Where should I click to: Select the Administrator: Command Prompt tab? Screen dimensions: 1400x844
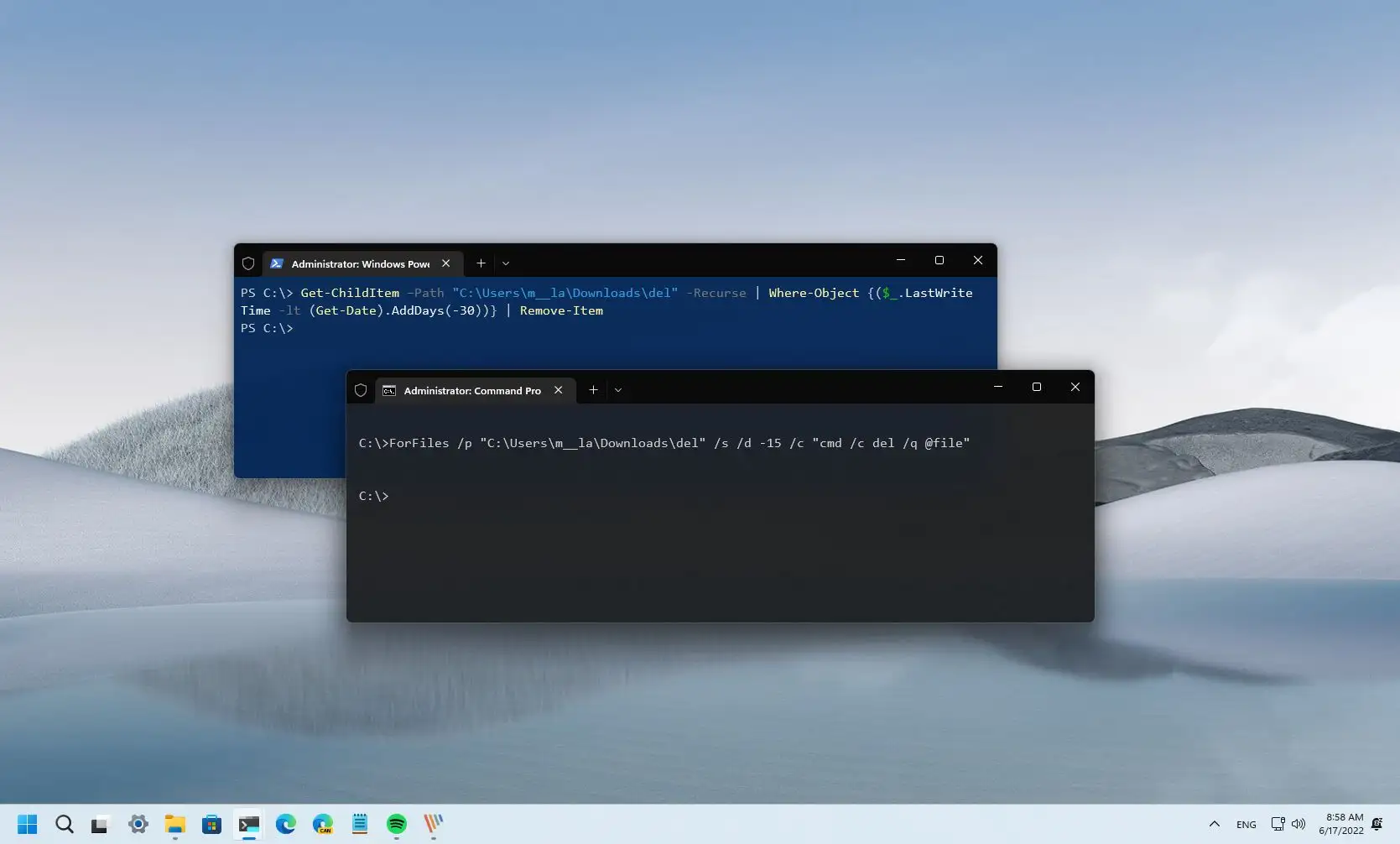click(470, 390)
